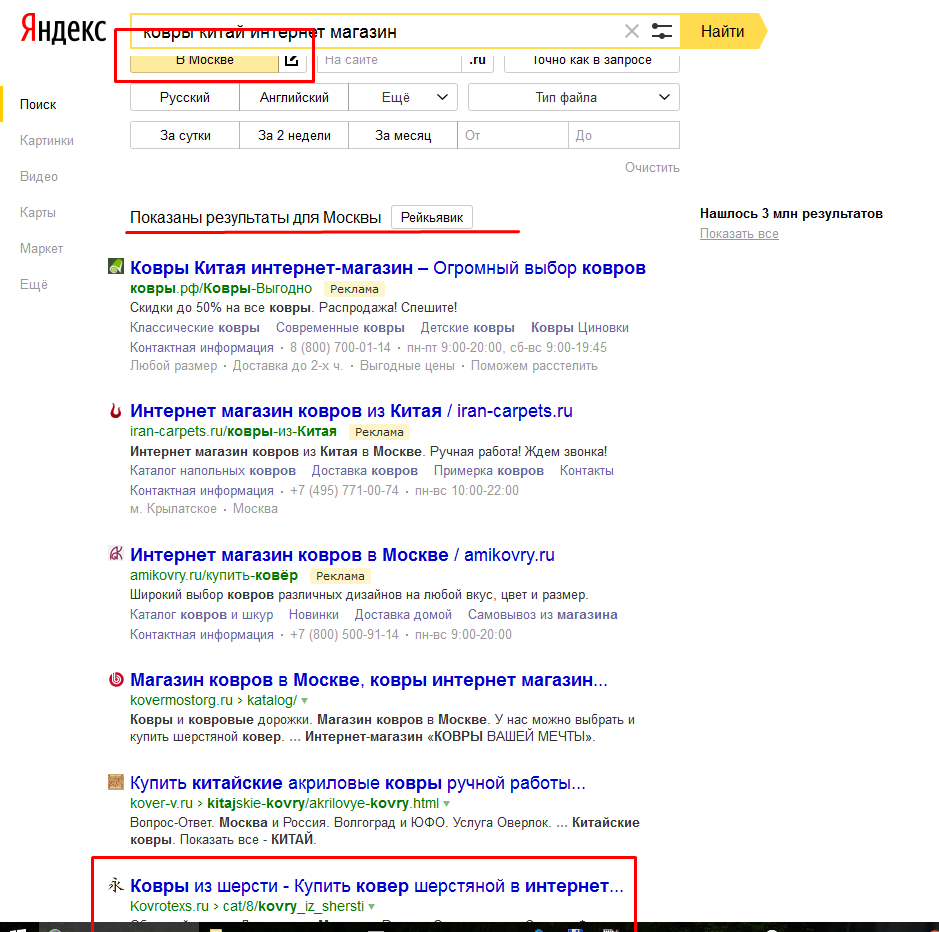
Task: Toggle Точно как в запросе filter
Action: [592, 60]
